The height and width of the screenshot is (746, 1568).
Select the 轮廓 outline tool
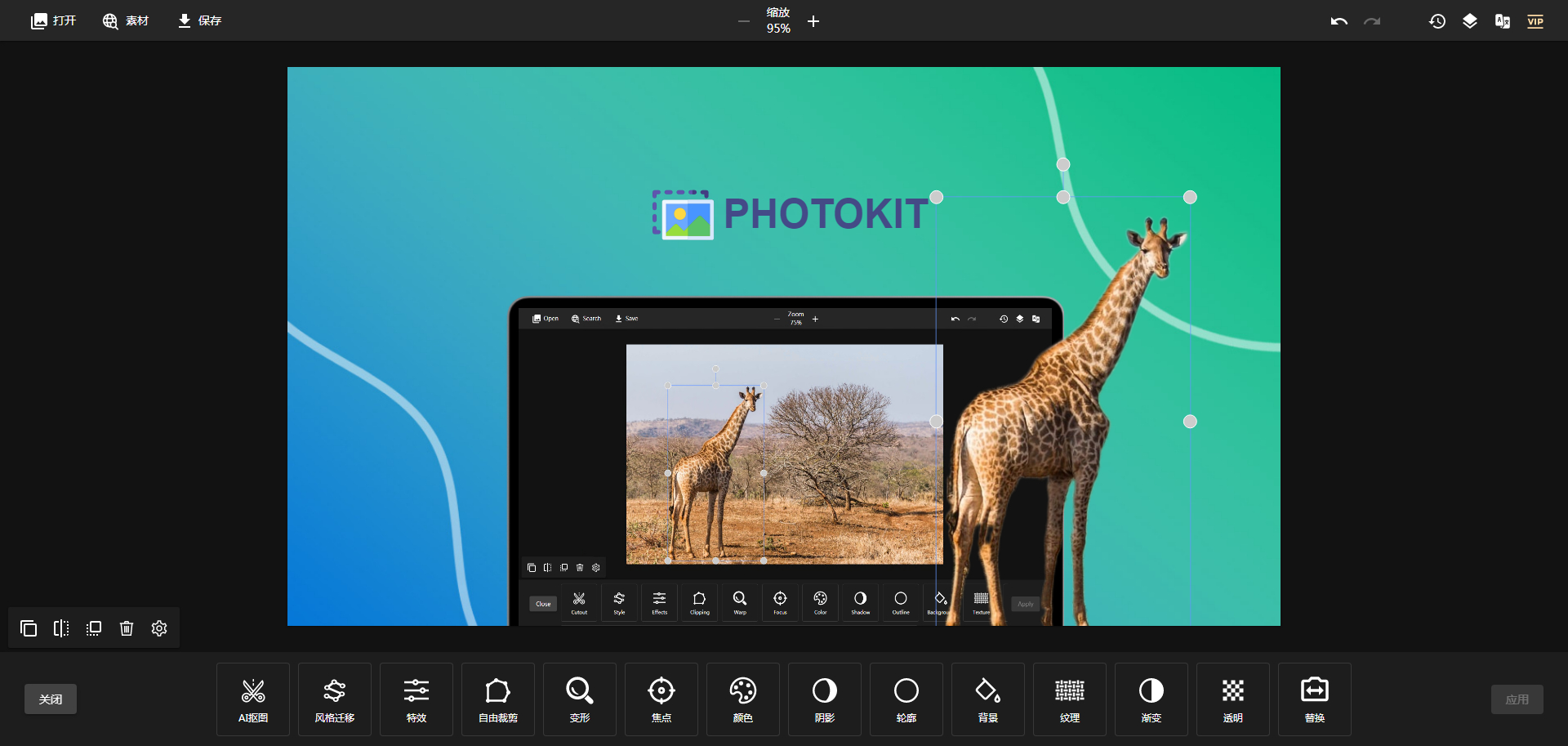pyautogui.click(x=906, y=699)
